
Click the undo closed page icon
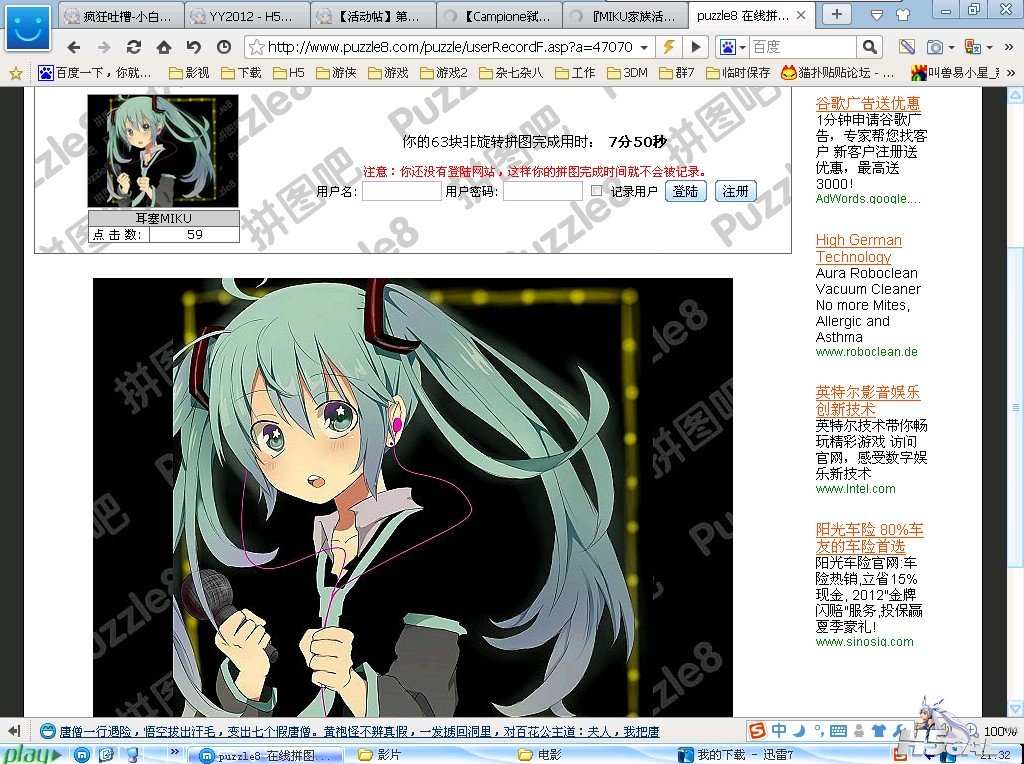[x=194, y=47]
